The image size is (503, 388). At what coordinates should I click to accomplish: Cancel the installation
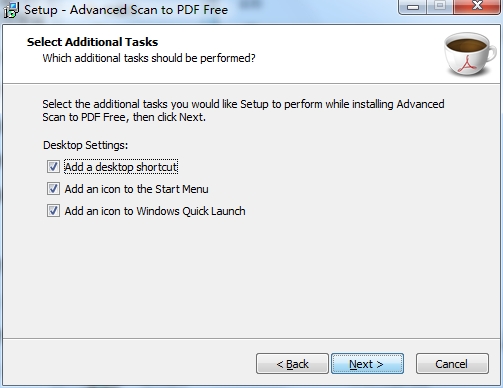(x=452, y=364)
